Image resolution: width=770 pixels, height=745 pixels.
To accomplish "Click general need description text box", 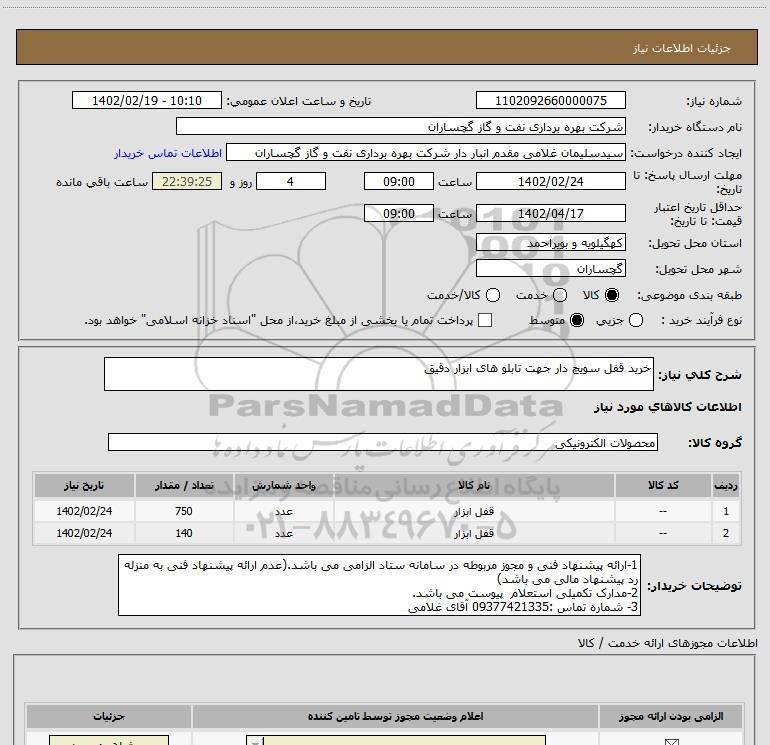I will 379,374.
